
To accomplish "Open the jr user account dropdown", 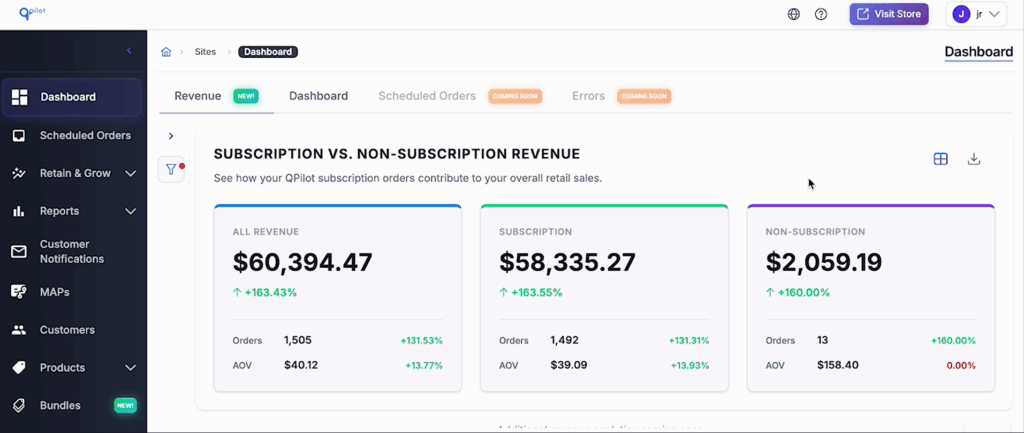I will click(977, 14).
